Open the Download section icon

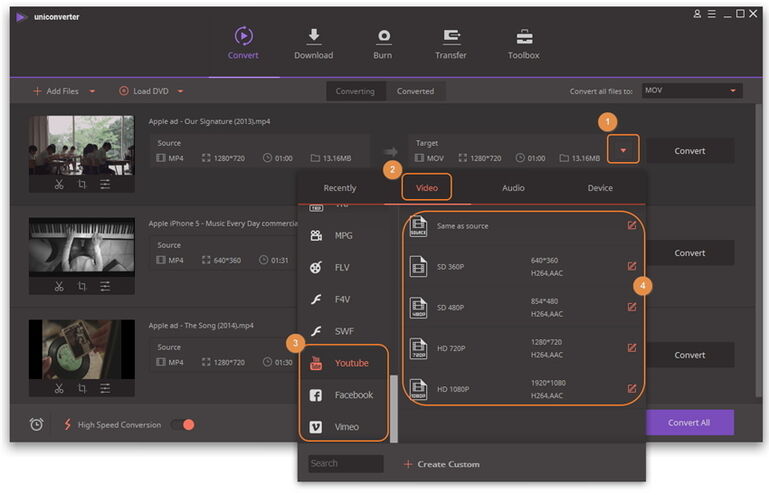click(x=313, y=37)
